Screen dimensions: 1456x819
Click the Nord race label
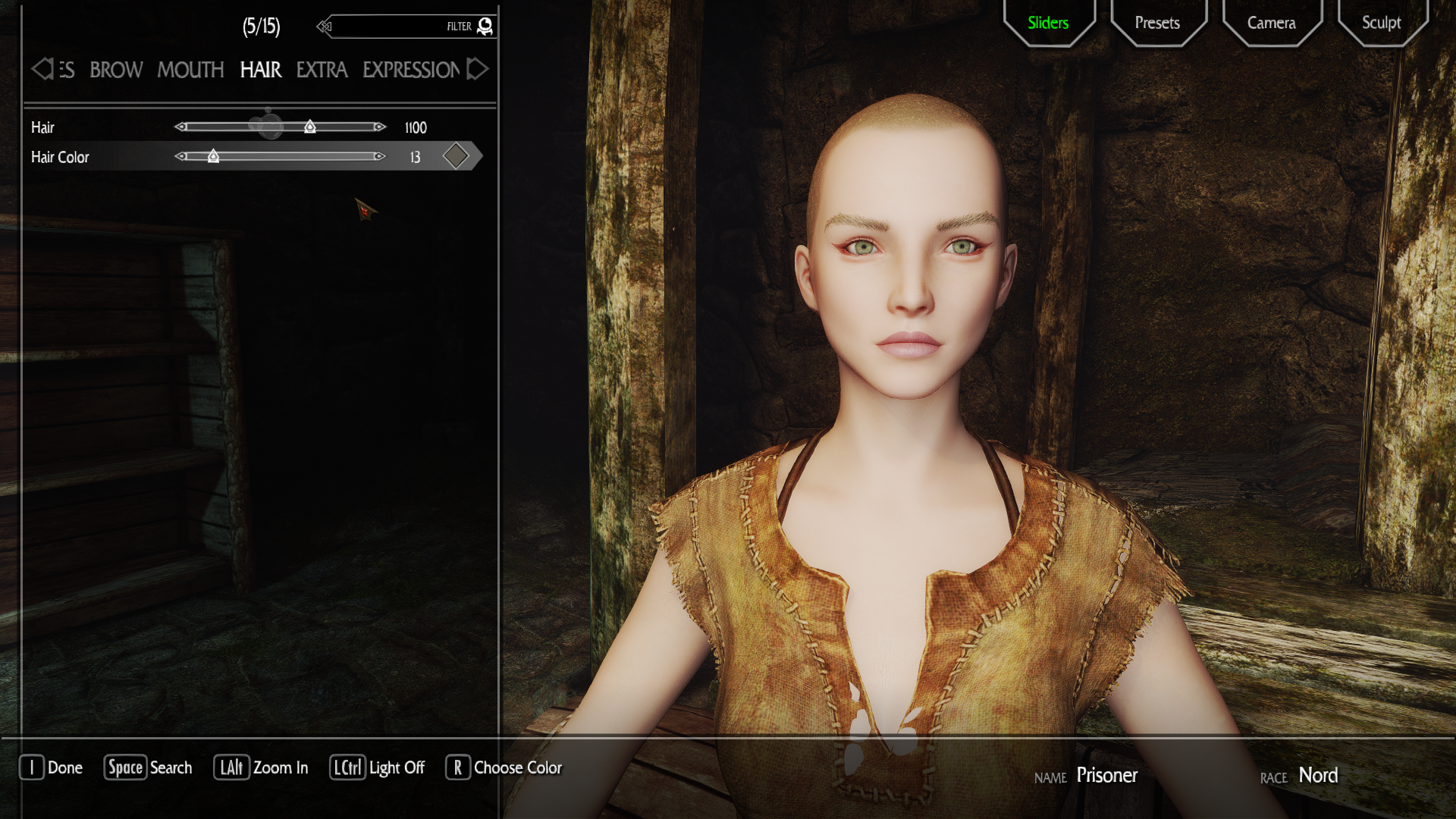pos(1318,775)
